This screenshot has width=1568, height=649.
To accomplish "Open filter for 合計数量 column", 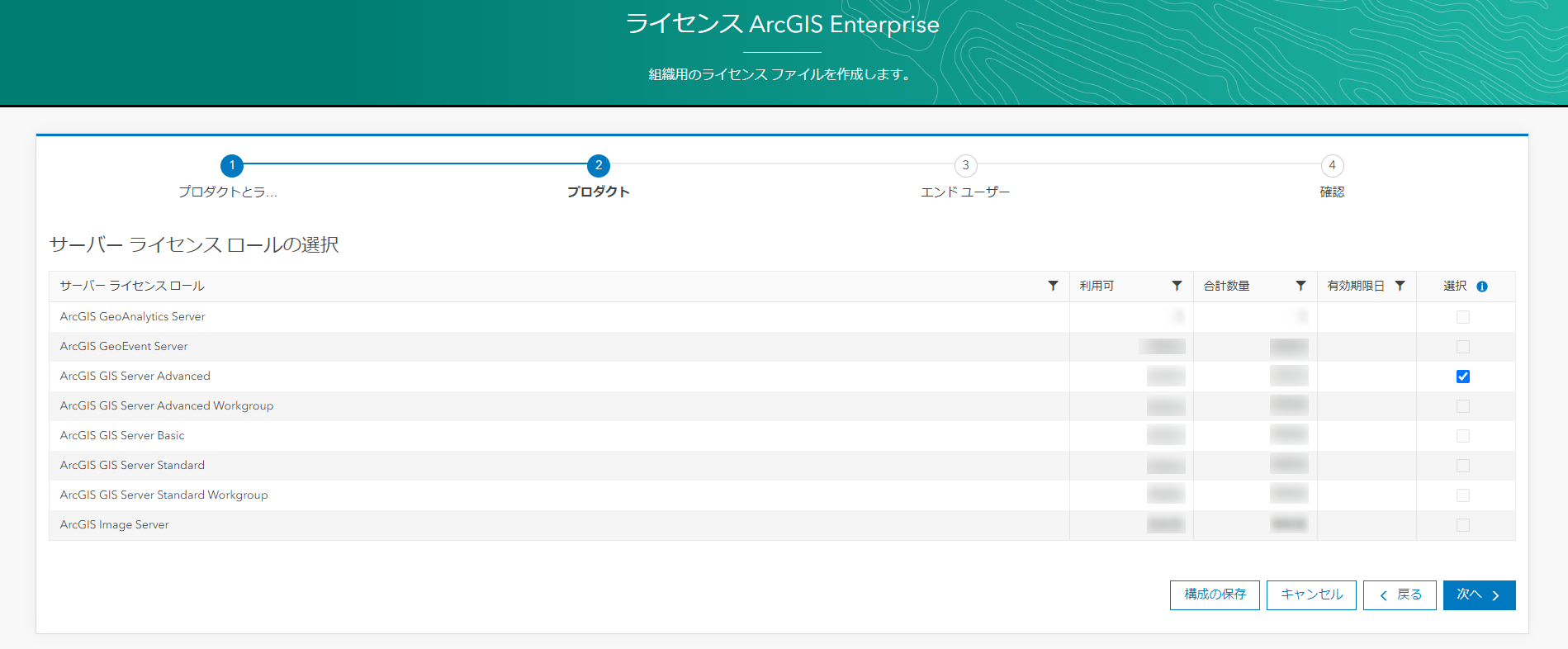I will pos(1300,286).
